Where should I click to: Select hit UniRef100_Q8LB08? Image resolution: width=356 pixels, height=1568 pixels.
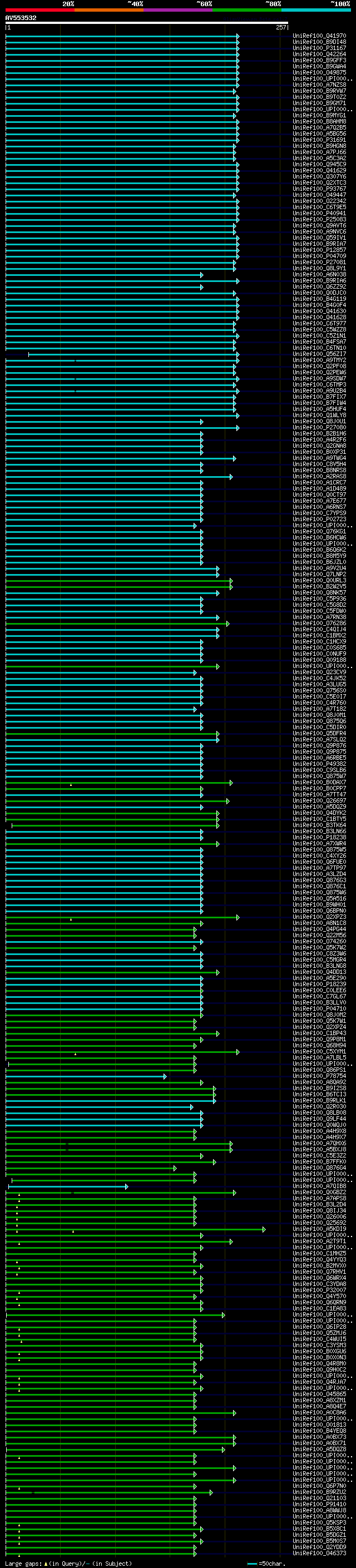(x=319, y=1112)
